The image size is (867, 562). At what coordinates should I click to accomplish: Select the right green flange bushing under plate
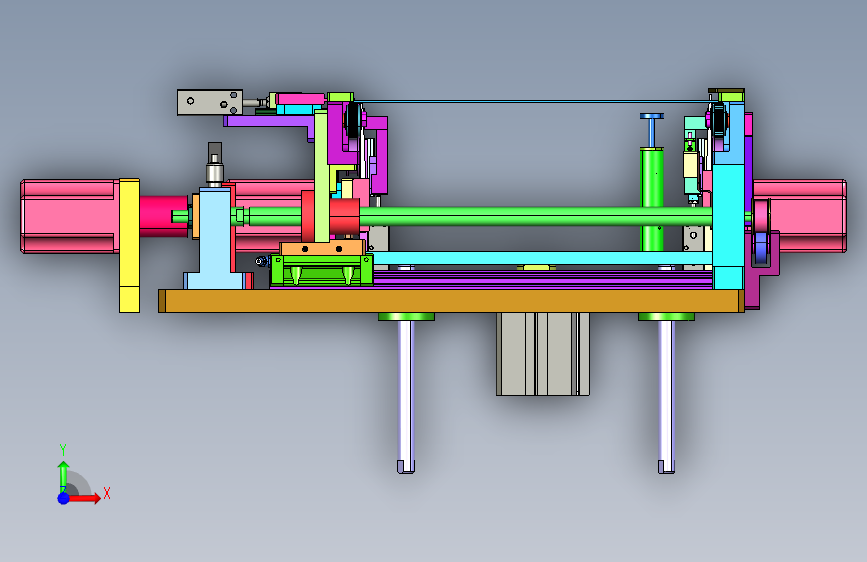[x=666, y=316]
